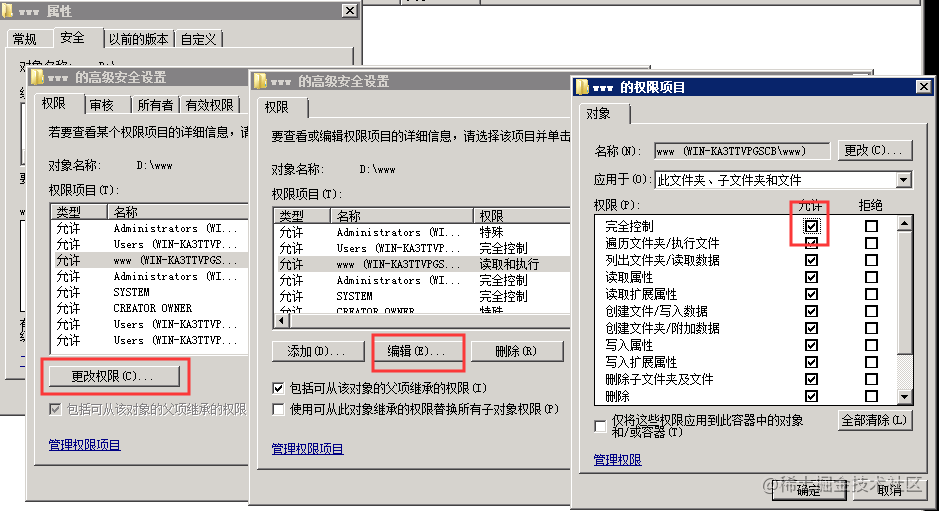Switch to the 审核 tab
This screenshot has width=939, height=511.
101,105
